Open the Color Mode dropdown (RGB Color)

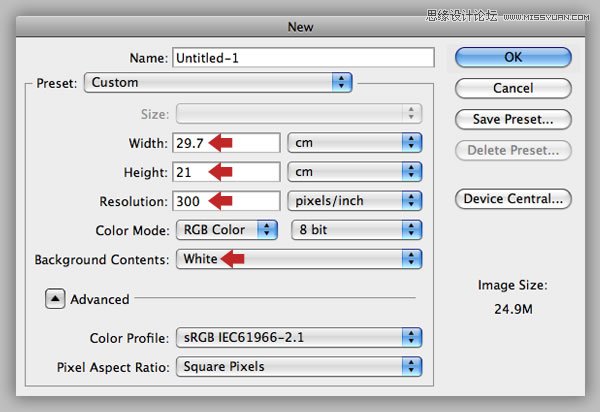click(x=227, y=230)
